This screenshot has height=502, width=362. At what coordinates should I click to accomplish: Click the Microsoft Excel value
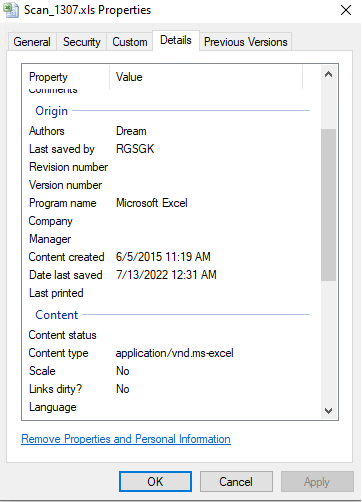coord(152,203)
